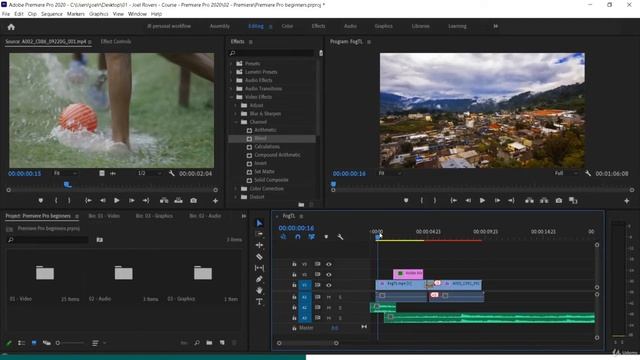This screenshot has height=360, width=640.
Task: Open Source monitor zoom level Fit dropdown
Action: pyautogui.click(x=65, y=173)
